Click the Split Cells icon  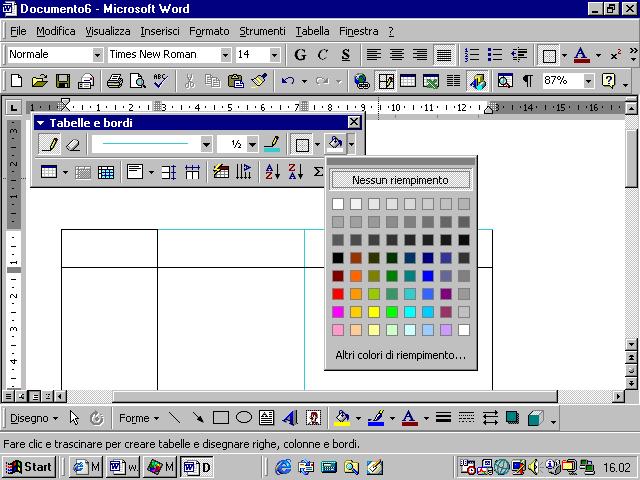106,172
